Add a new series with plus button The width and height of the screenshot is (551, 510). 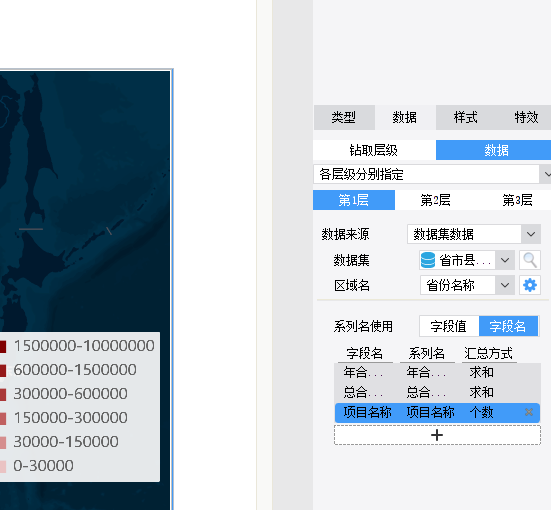[x=437, y=435]
